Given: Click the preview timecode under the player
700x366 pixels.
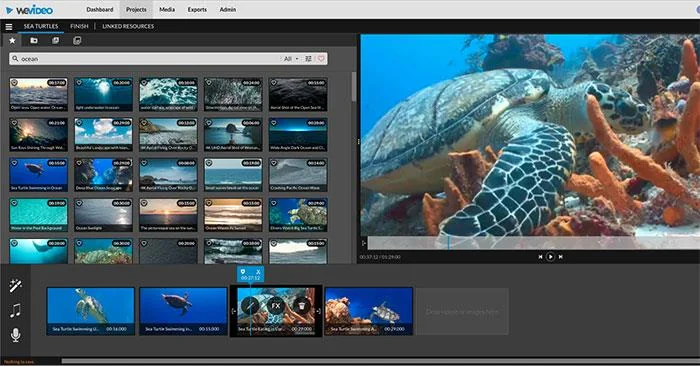Looking at the screenshot, I should coord(380,257).
